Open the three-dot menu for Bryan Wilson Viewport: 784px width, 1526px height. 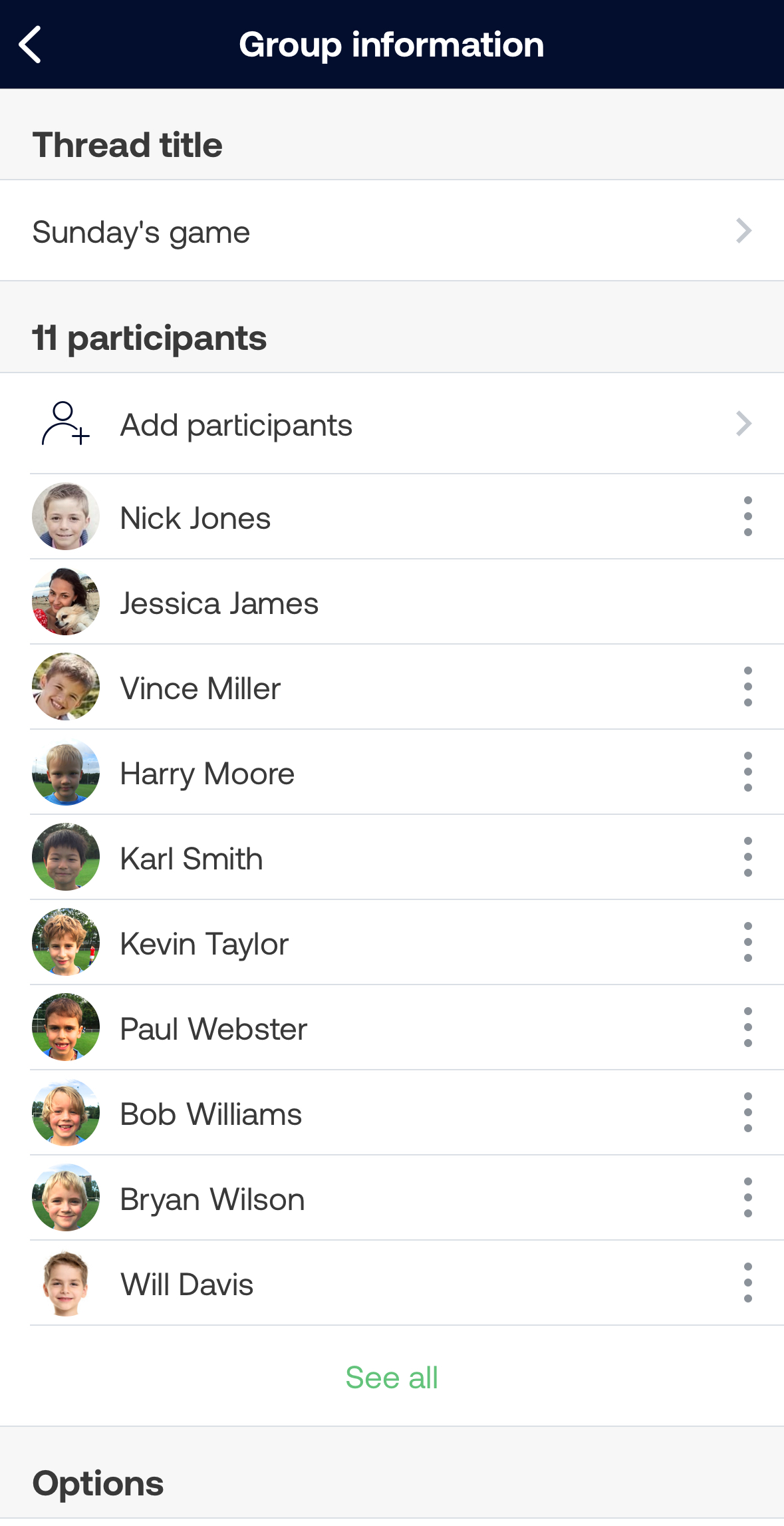pos(747,1197)
